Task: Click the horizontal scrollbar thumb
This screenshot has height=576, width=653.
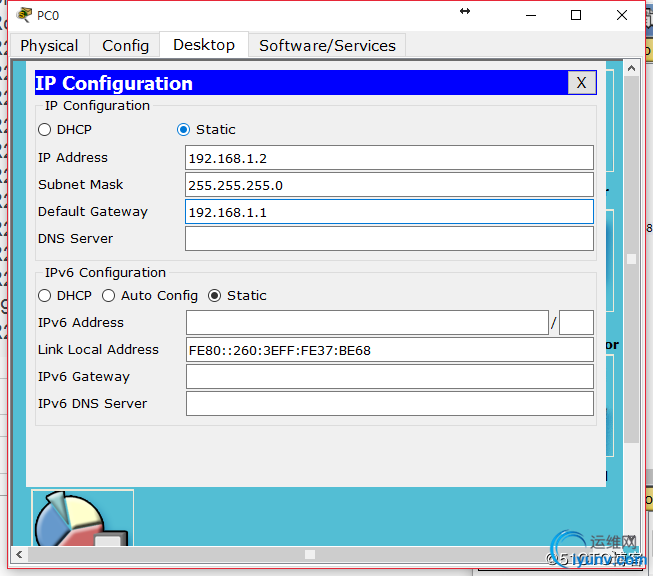Action: click(x=310, y=554)
